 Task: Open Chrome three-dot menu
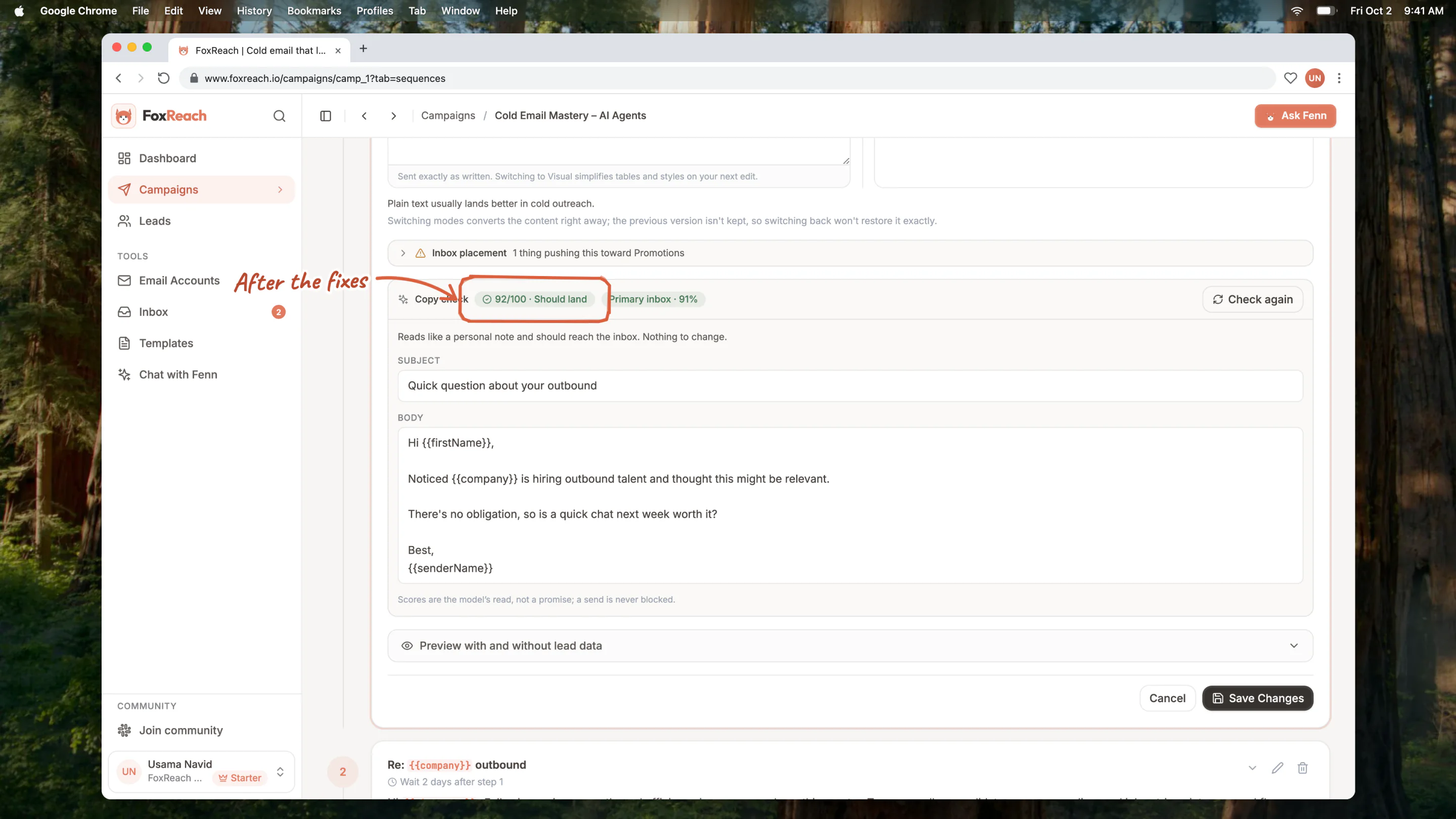click(1339, 78)
